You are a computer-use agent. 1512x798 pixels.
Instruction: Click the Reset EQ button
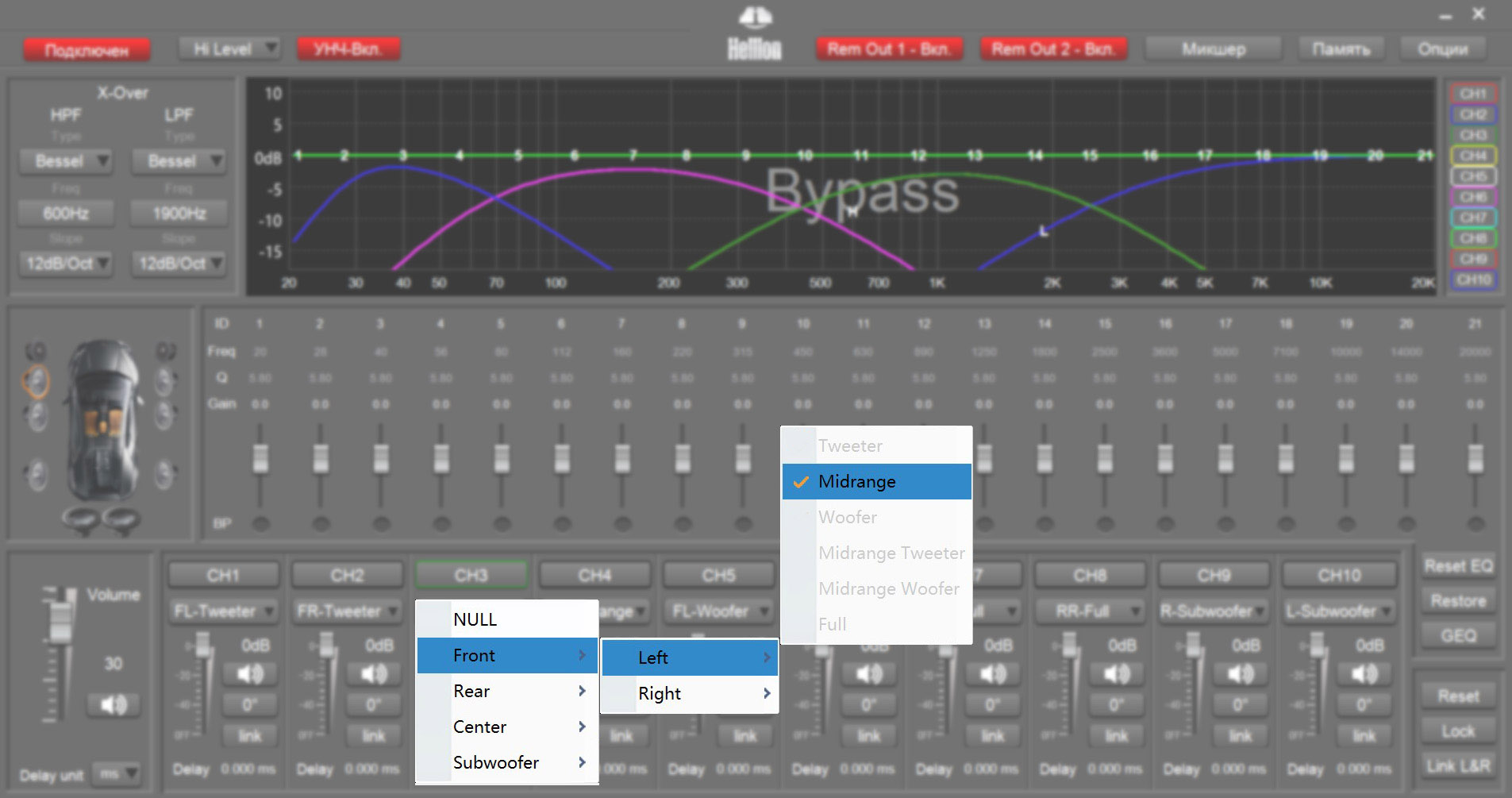pos(1459,566)
